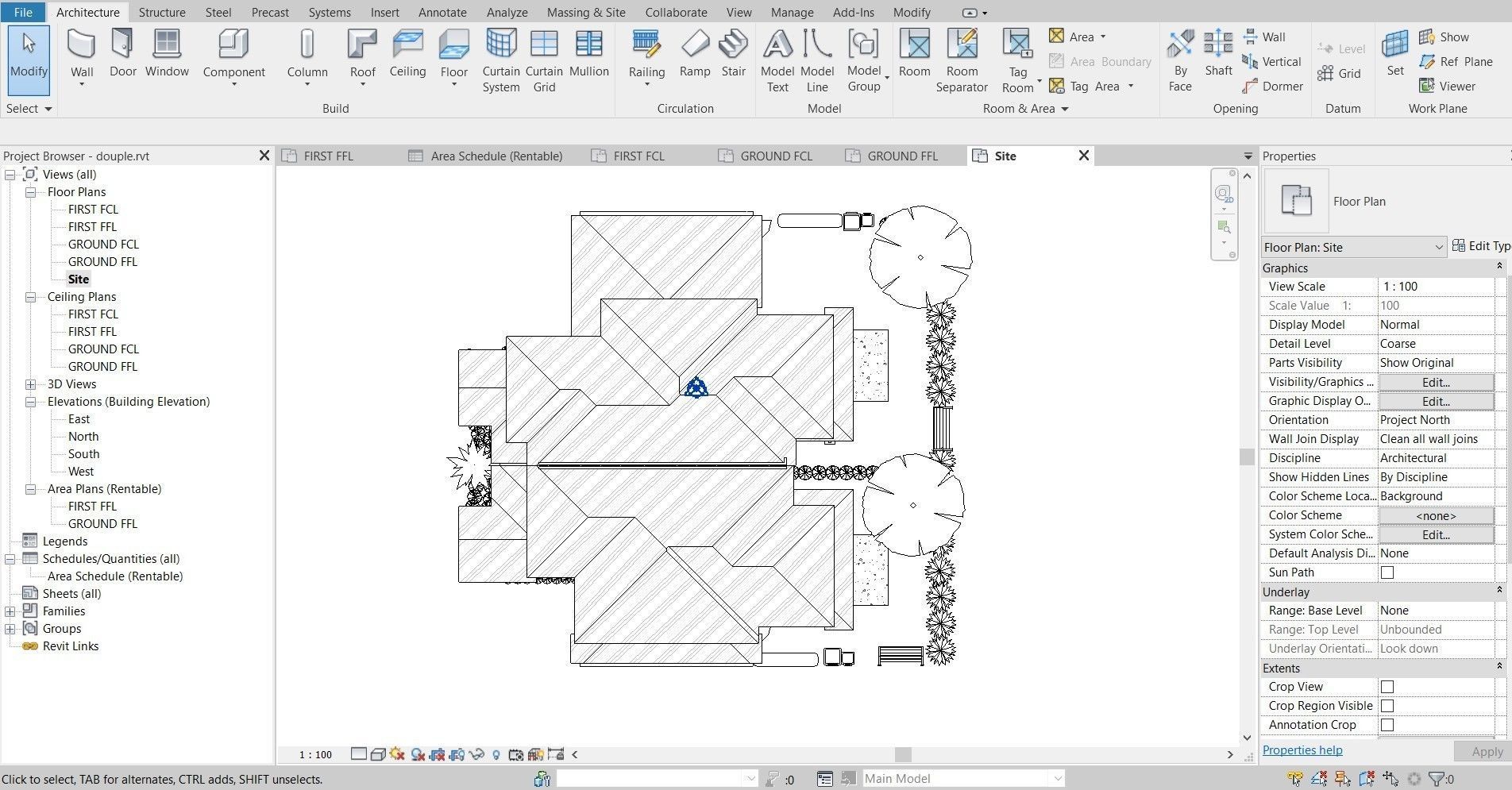Image resolution: width=1512 pixels, height=790 pixels.
Task: Expand the Groups tree node
Action: coord(10,629)
